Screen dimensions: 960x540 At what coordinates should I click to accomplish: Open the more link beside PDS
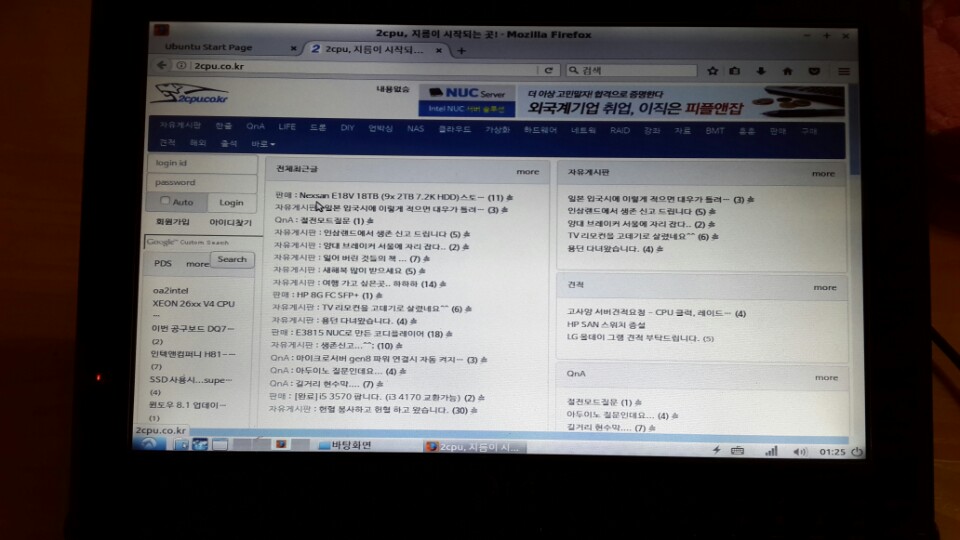[x=197, y=264]
